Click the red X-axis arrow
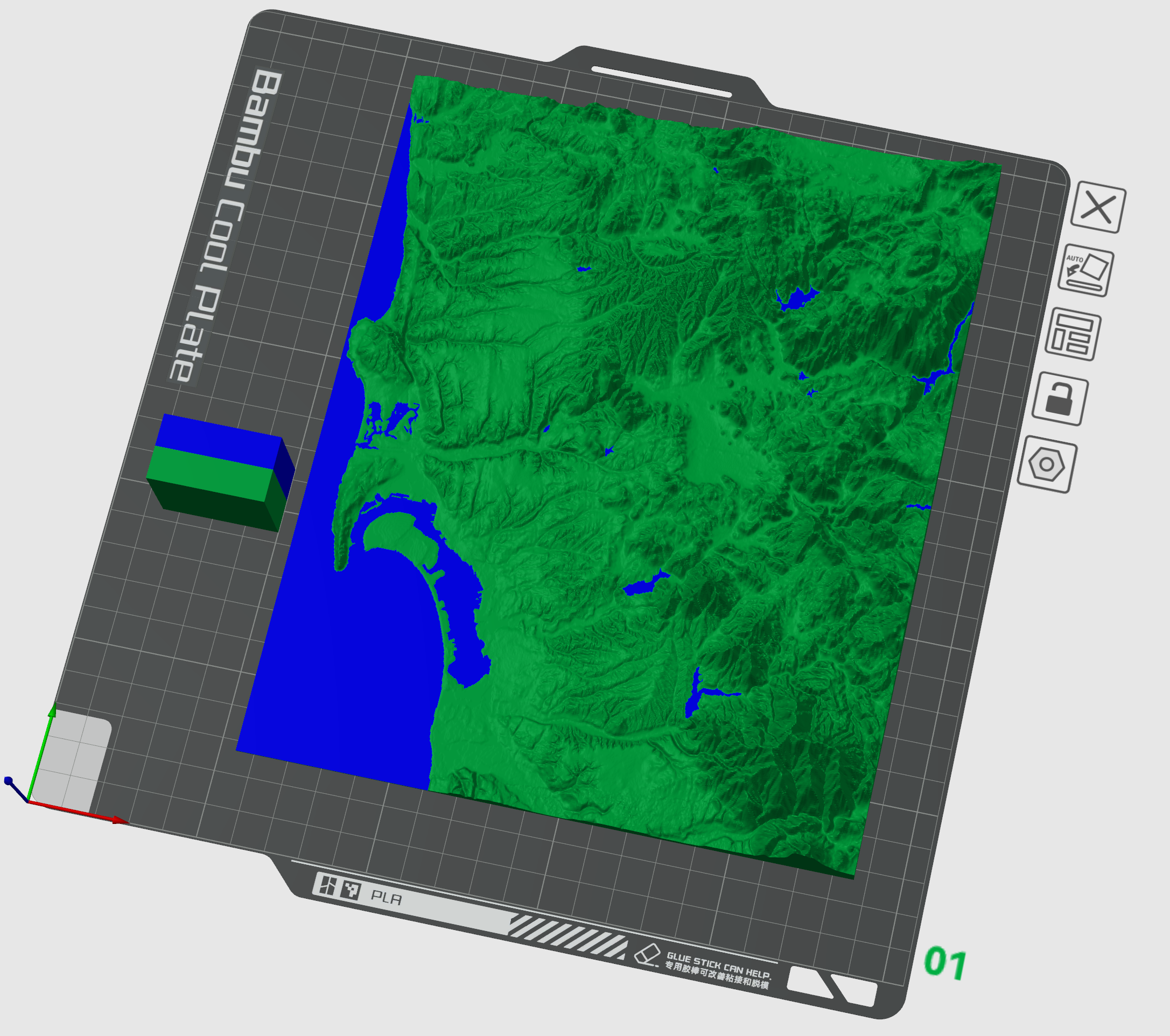The height and width of the screenshot is (1036, 1170). [x=79, y=813]
